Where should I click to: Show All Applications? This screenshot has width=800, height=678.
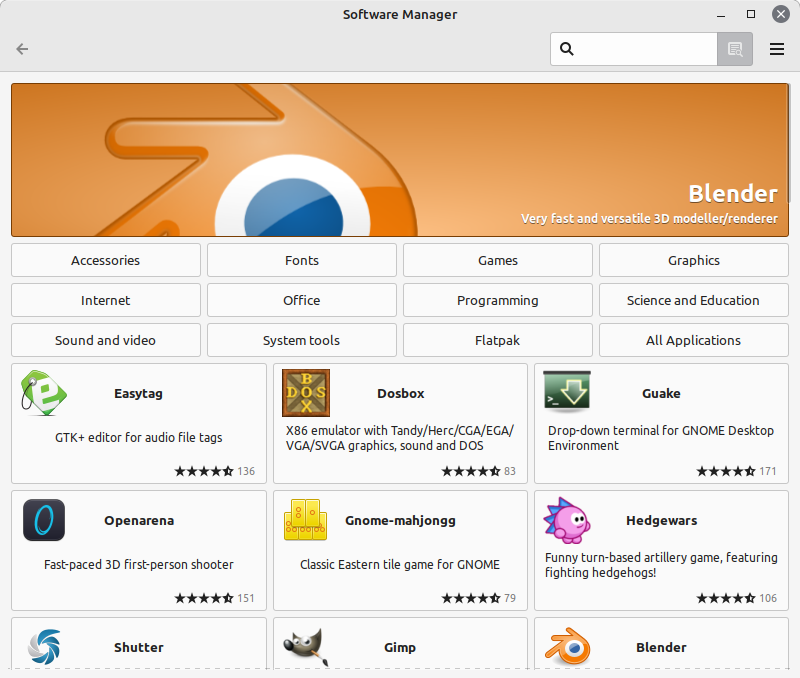[x=693, y=340]
